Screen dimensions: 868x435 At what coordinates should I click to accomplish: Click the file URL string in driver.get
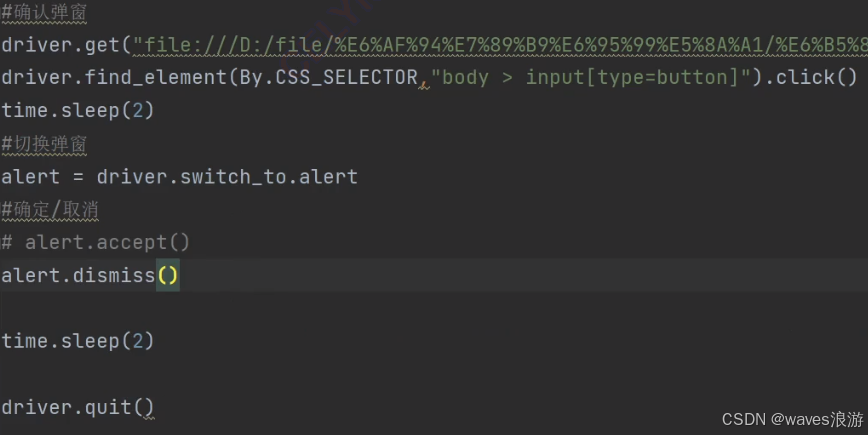click(500, 45)
